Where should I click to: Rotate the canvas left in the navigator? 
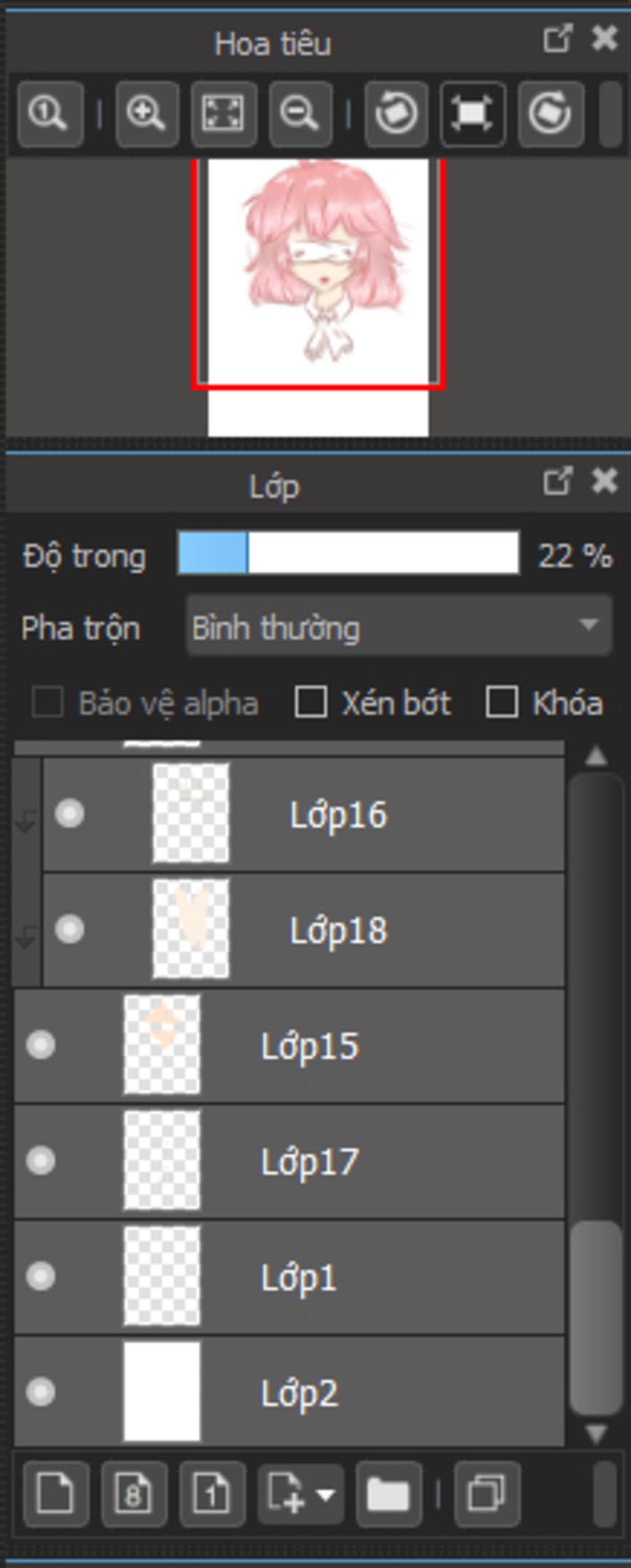tap(396, 114)
